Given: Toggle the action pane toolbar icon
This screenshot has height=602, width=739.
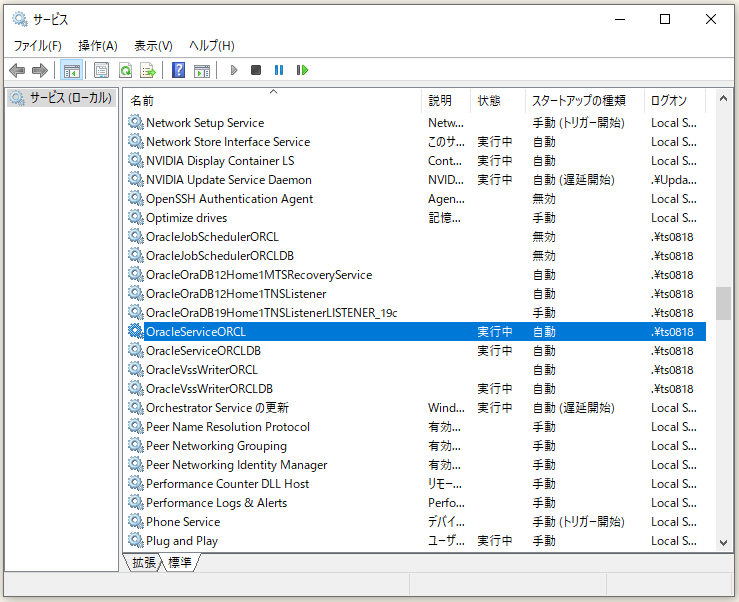Looking at the screenshot, I should 202,71.
